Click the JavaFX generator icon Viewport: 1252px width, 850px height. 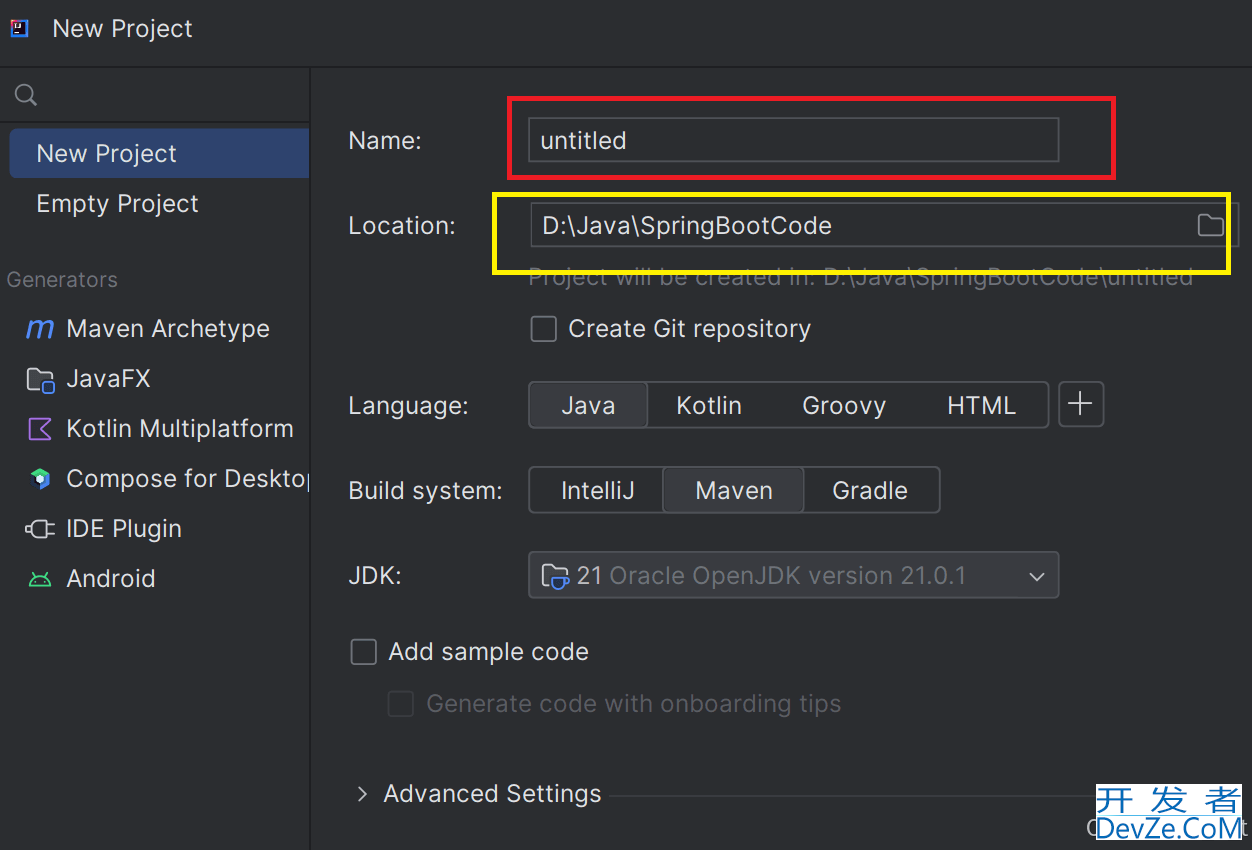click(40, 379)
